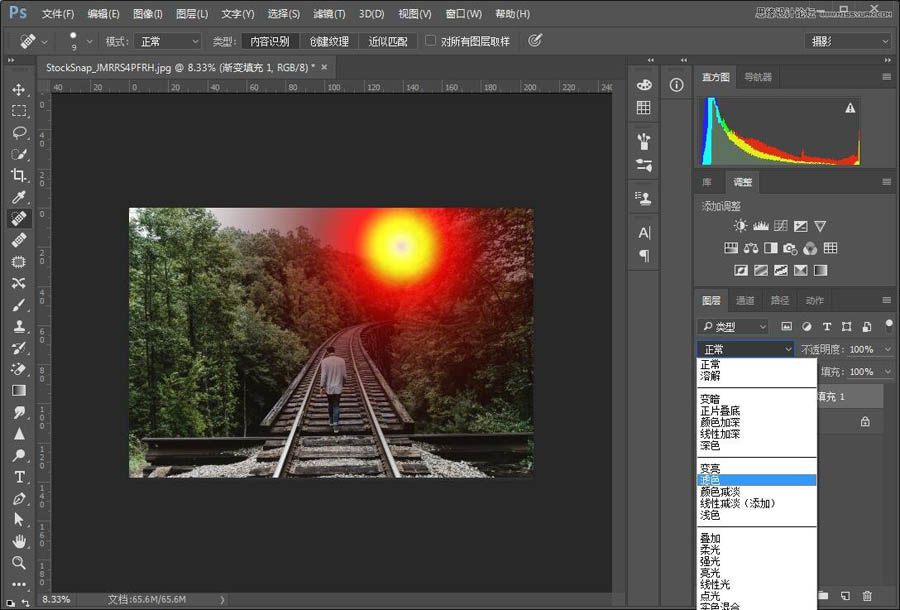Select the Gradient tool in toolbar

click(x=19, y=391)
